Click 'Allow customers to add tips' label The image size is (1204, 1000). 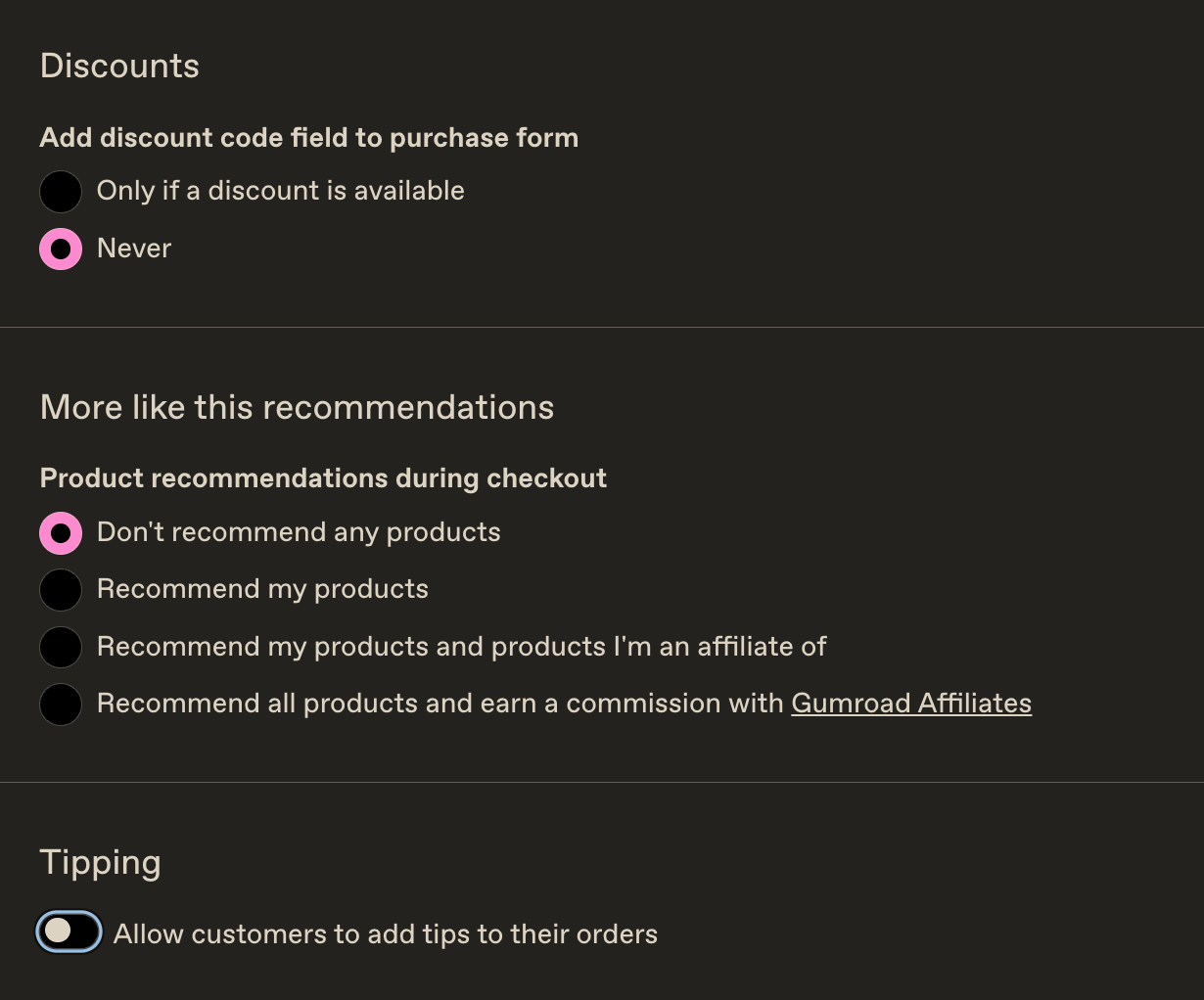pyautogui.click(x=386, y=933)
